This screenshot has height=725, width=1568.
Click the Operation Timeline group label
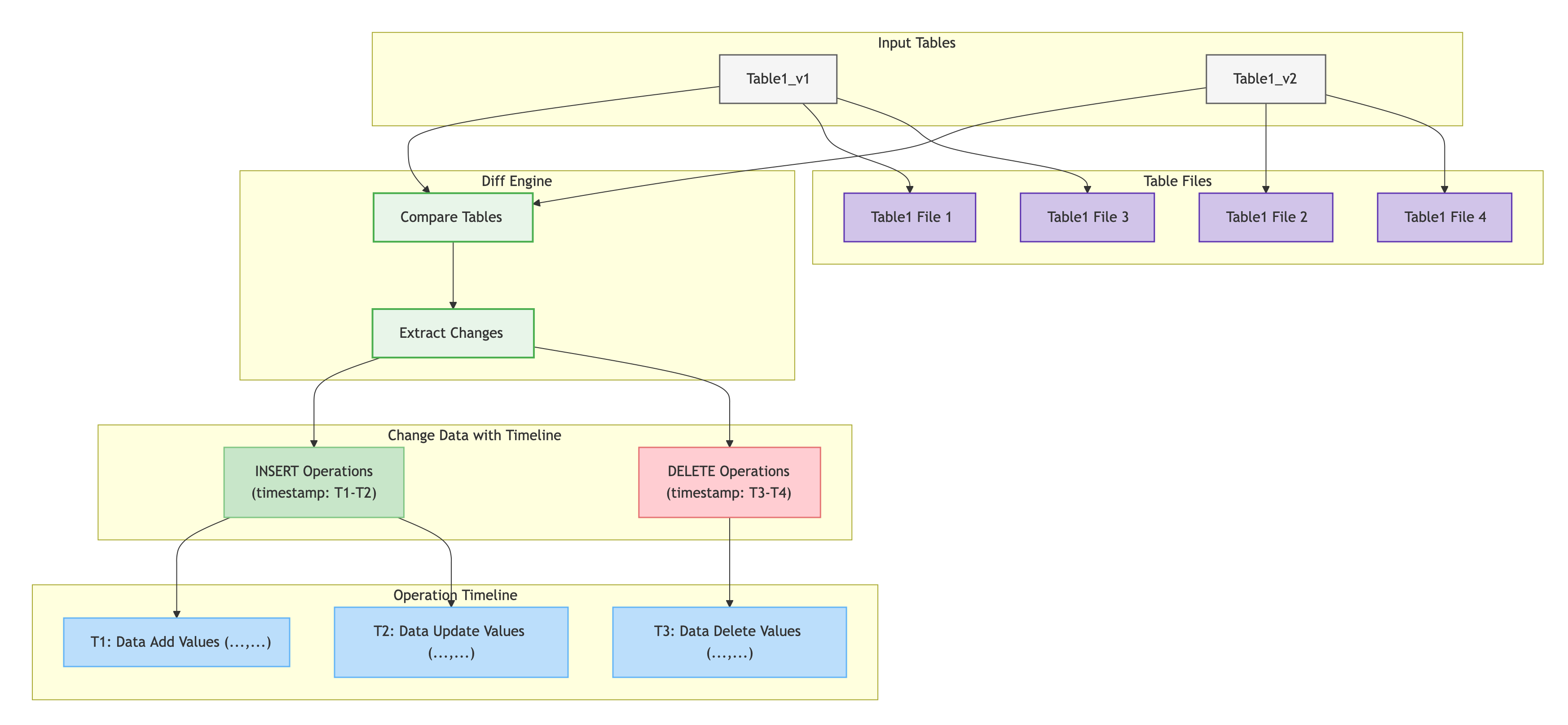pyautogui.click(x=455, y=595)
